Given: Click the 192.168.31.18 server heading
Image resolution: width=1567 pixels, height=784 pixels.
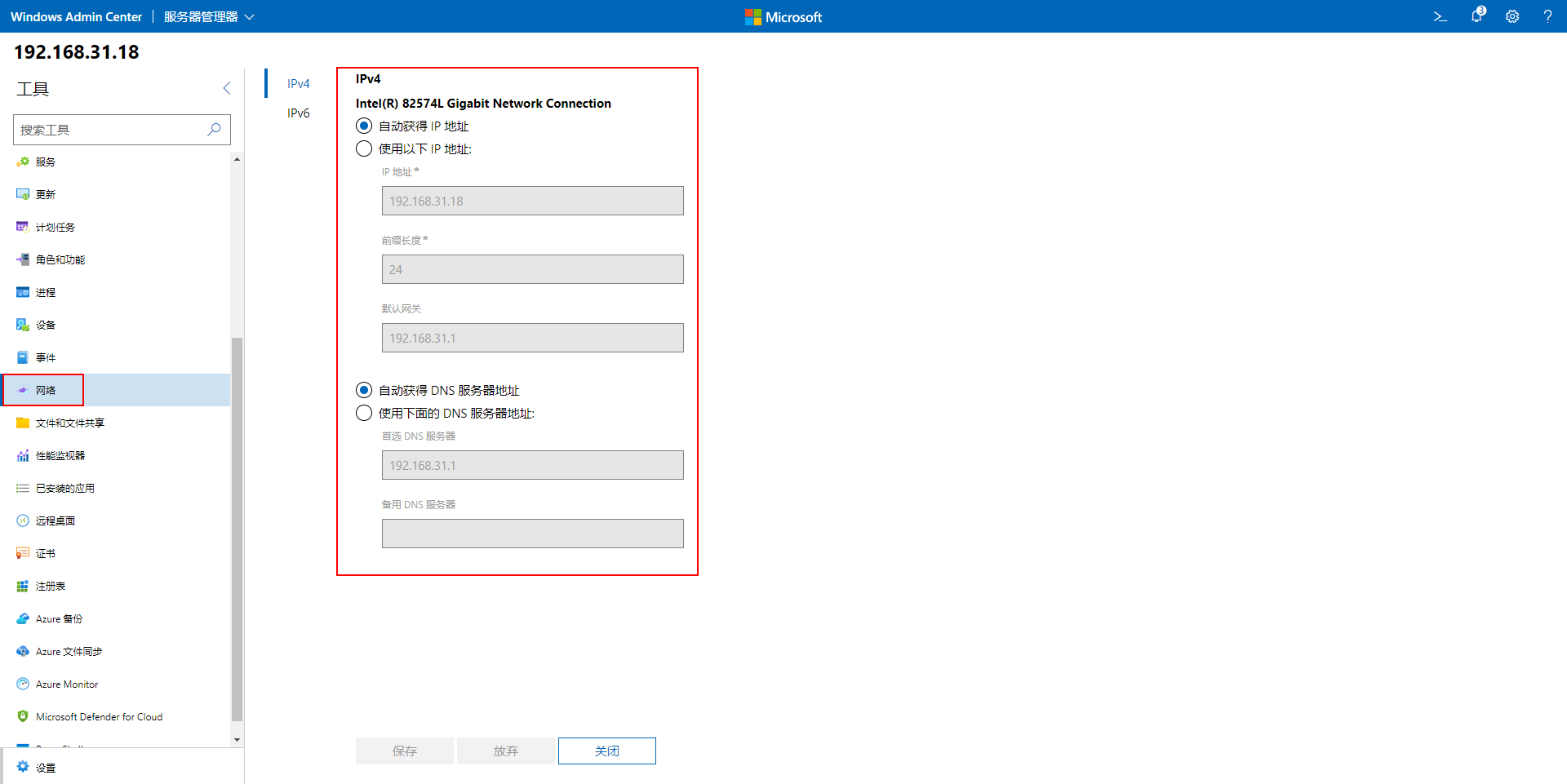Looking at the screenshot, I should pyautogui.click(x=77, y=52).
